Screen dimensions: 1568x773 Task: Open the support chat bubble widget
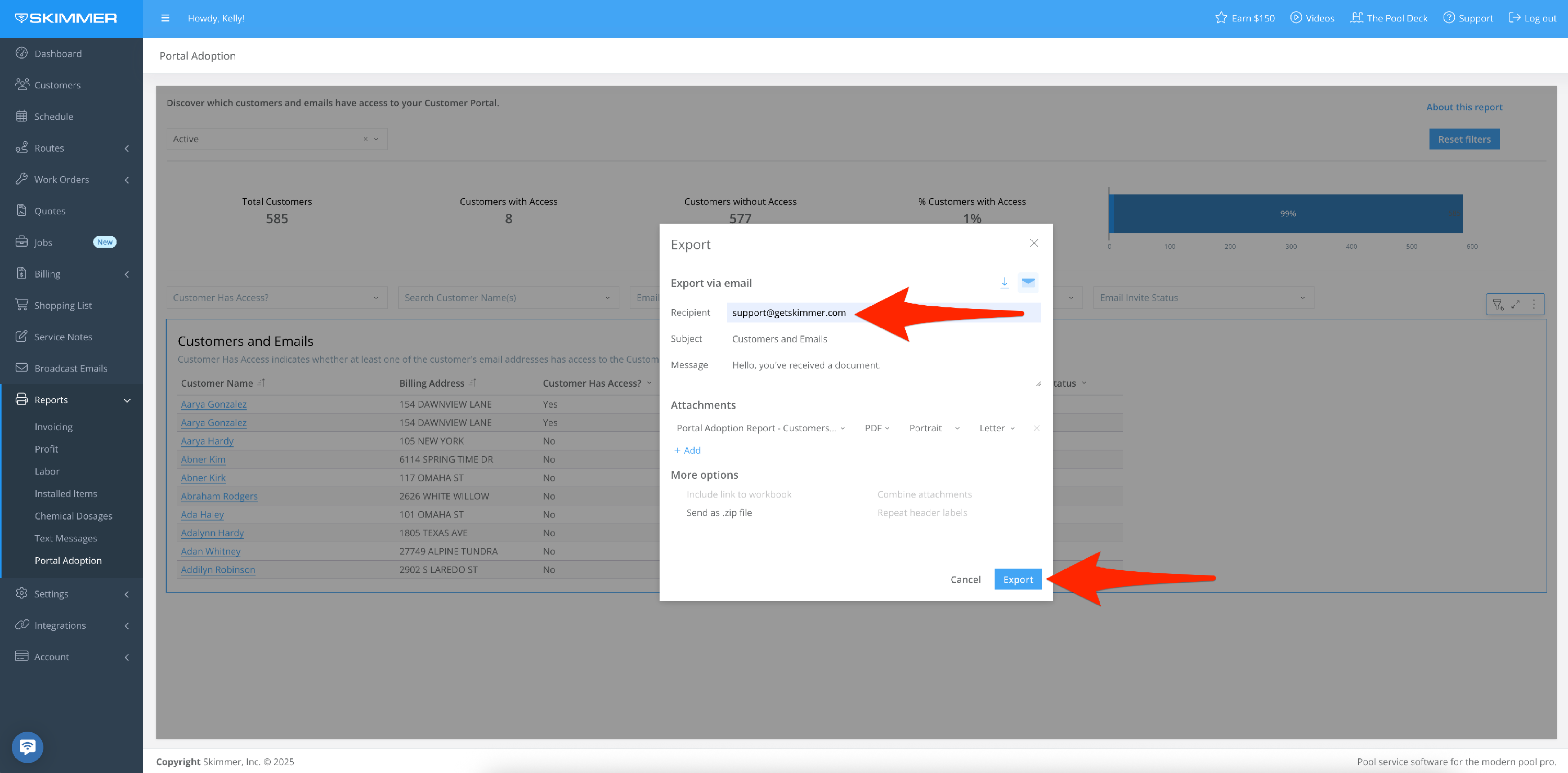27,746
